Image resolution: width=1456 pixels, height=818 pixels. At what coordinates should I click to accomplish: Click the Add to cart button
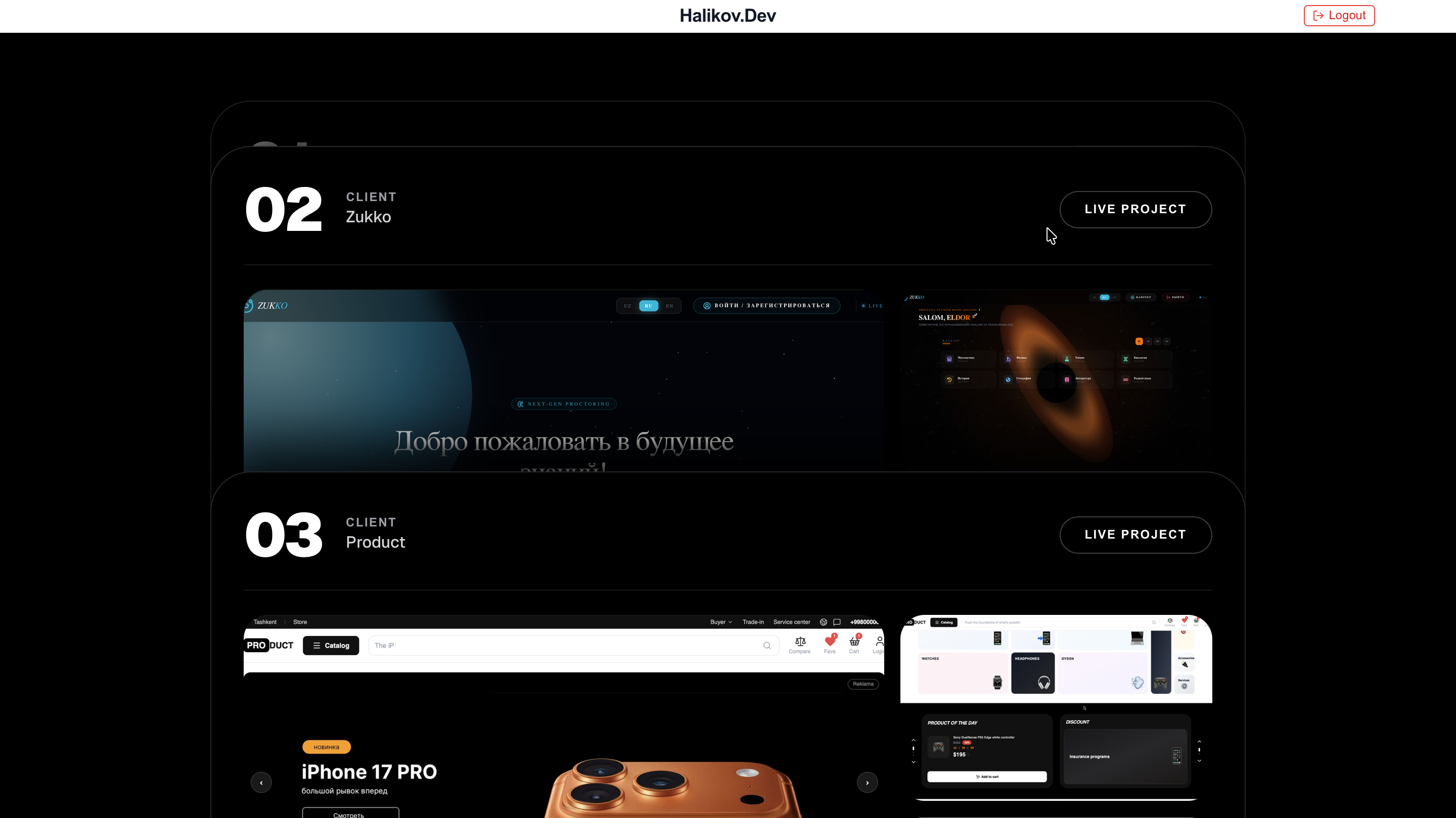coord(987,777)
